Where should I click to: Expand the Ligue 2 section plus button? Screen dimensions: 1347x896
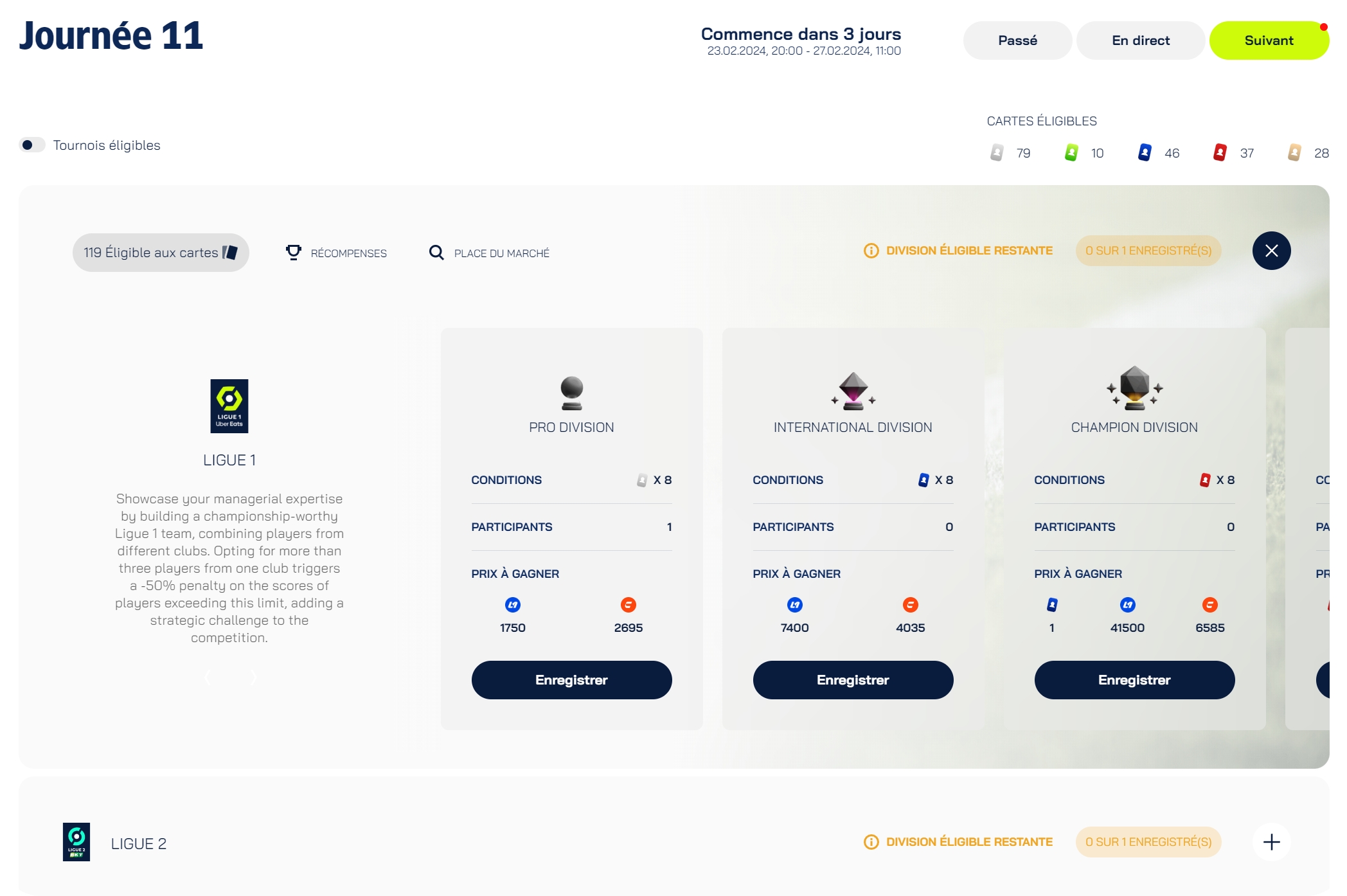click(x=1271, y=842)
